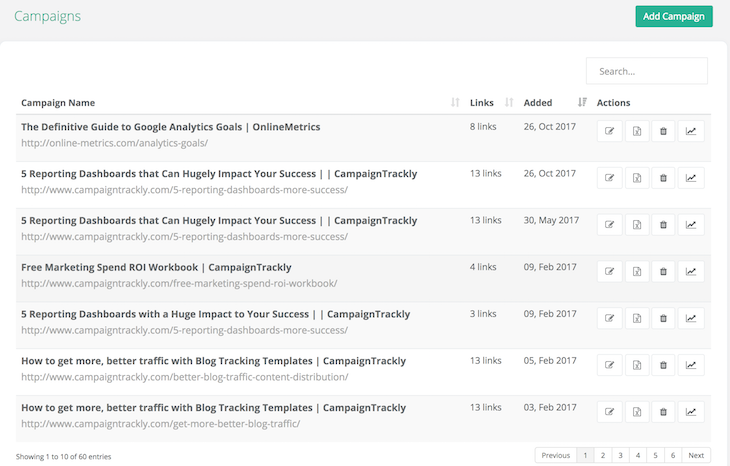Open the Definitive Guide to Google Analytics Goals title
Viewport: 730px width, 466px height.
click(170, 127)
